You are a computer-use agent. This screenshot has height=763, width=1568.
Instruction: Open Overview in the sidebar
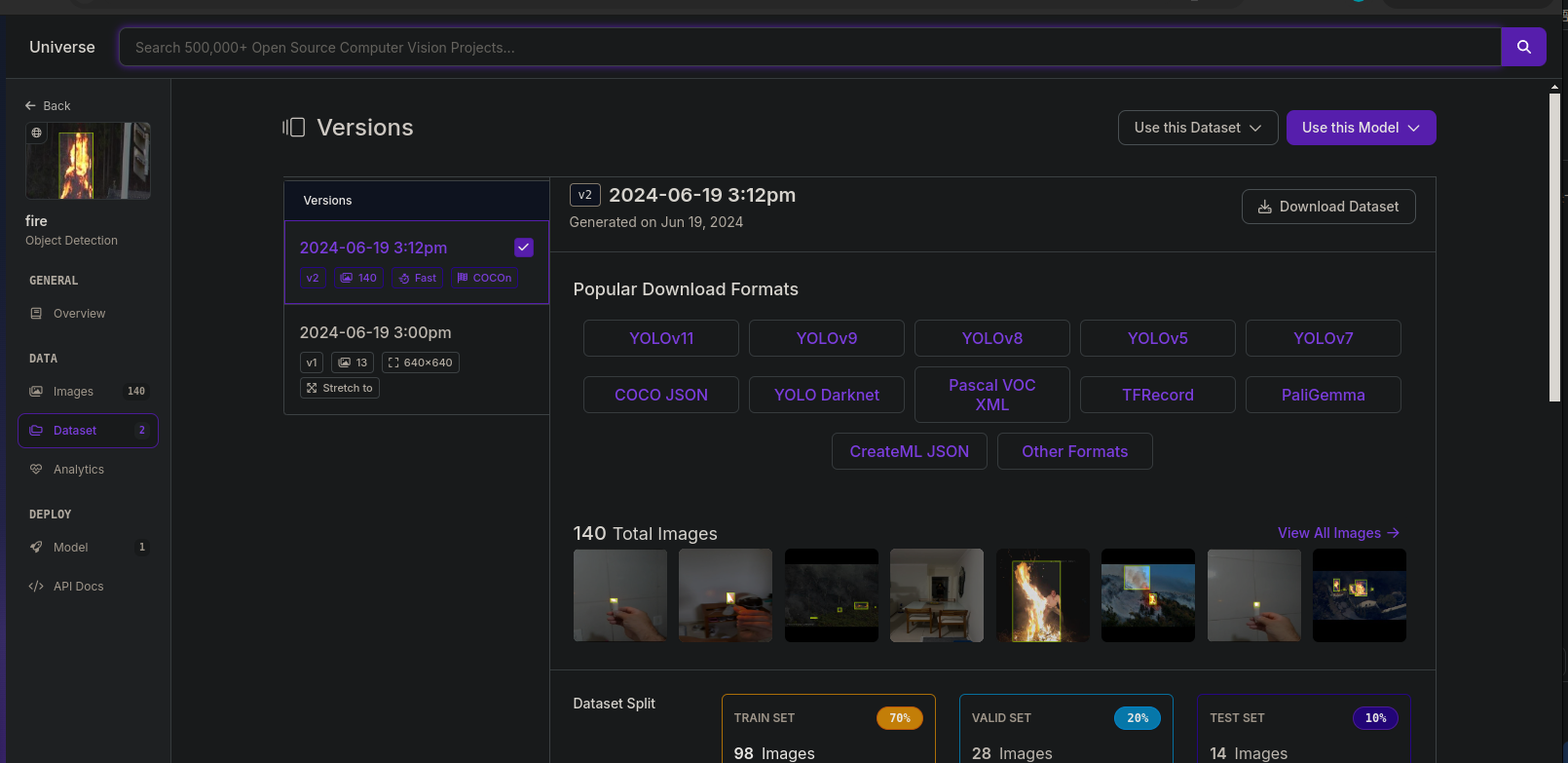pos(88,314)
